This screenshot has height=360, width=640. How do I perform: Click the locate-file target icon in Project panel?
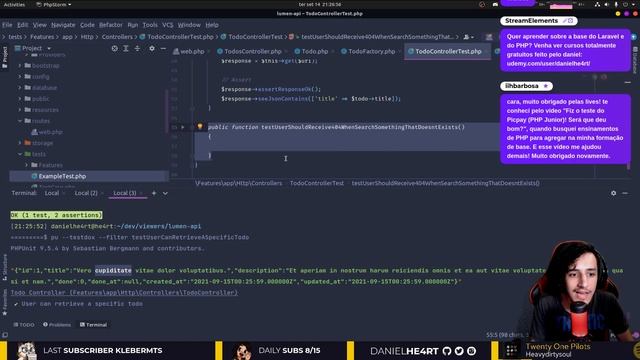115,48
